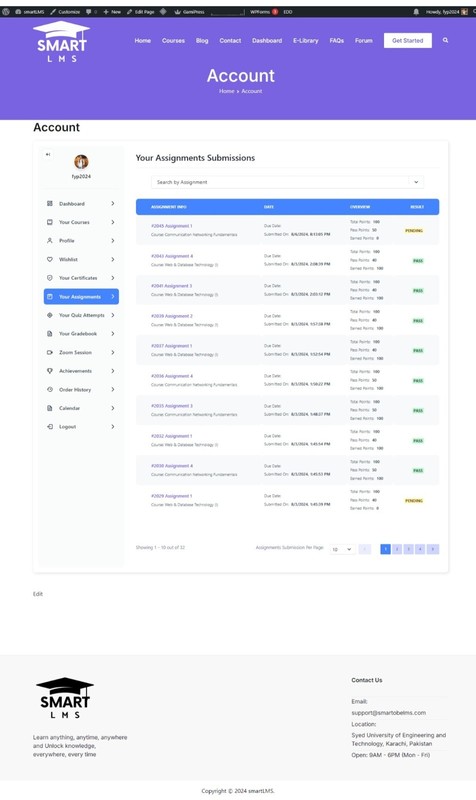Click the Zoom Session camera icon
476x800 pixels.
click(49, 352)
